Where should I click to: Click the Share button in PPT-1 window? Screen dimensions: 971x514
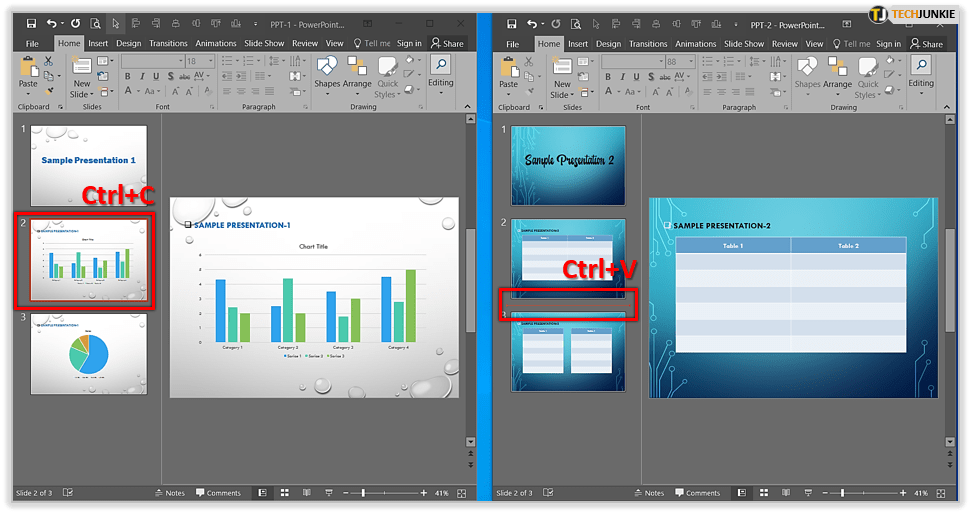click(x=447, y=44)
